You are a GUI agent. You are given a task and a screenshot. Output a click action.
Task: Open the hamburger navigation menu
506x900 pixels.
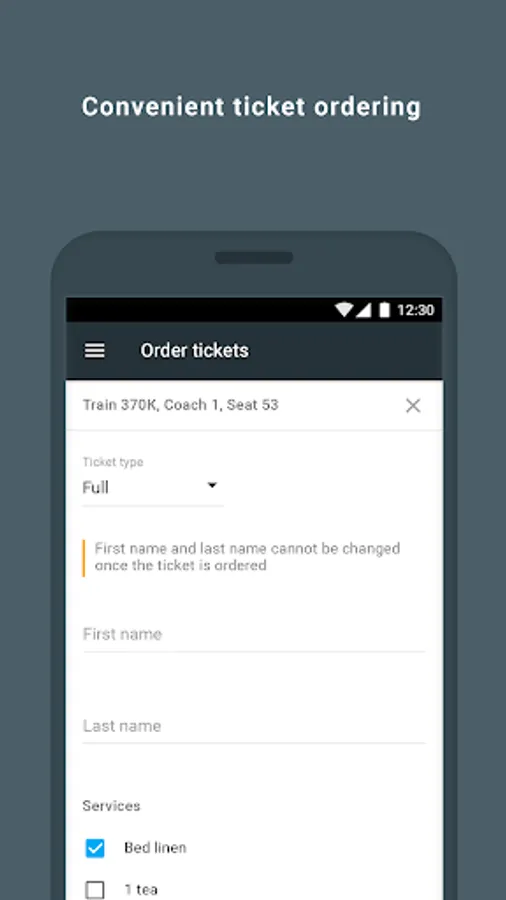[95, 351]
